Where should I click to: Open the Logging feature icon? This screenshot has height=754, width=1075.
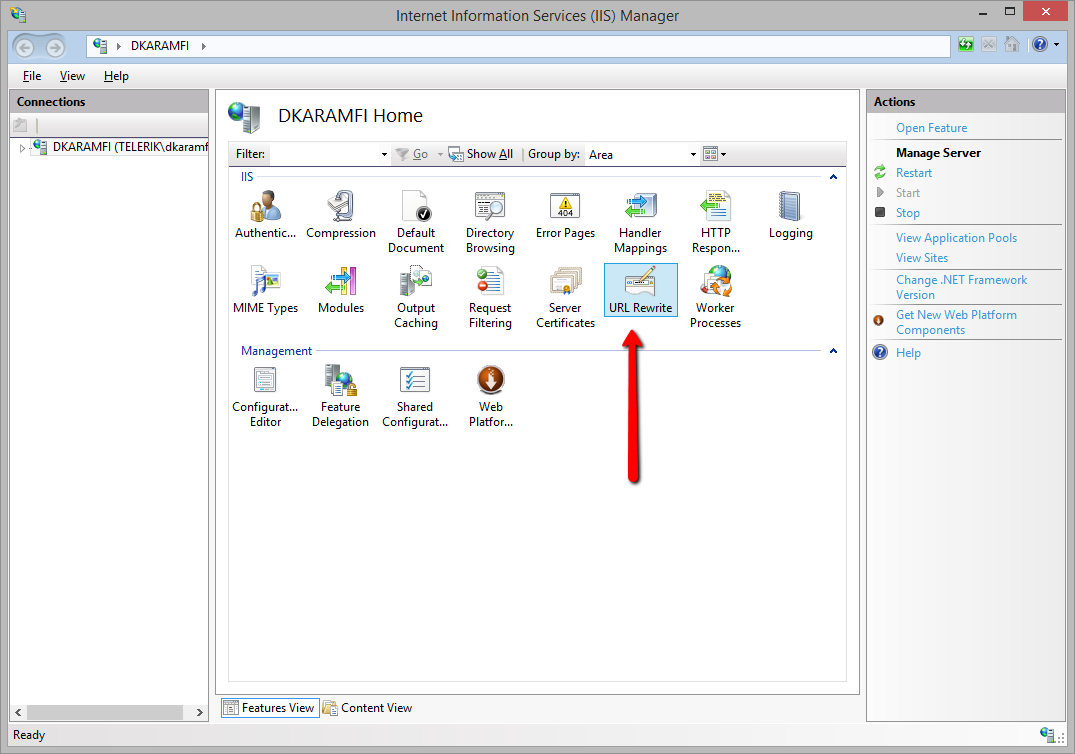[790, 215]
